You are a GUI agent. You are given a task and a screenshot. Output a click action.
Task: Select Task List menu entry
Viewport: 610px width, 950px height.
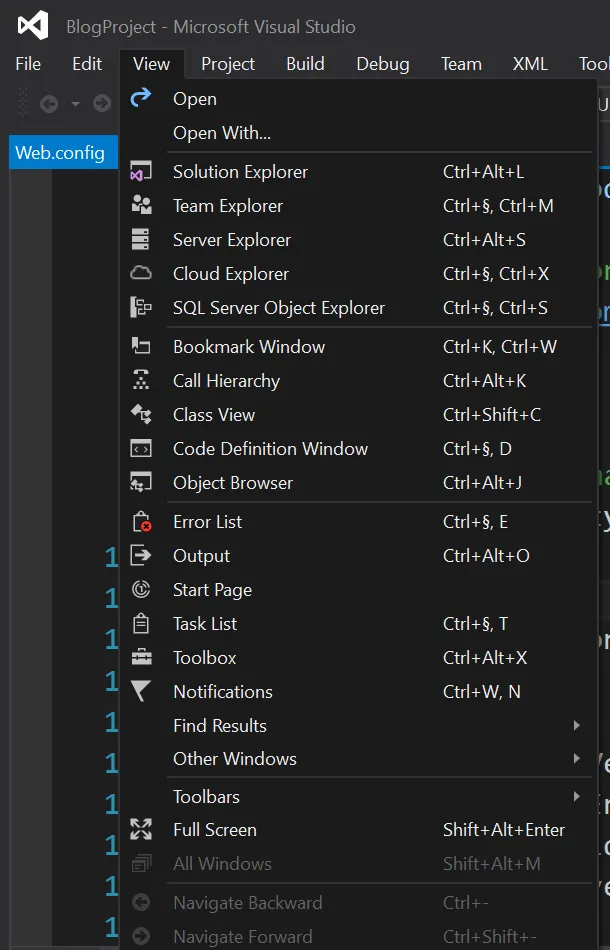coord(357,623)
